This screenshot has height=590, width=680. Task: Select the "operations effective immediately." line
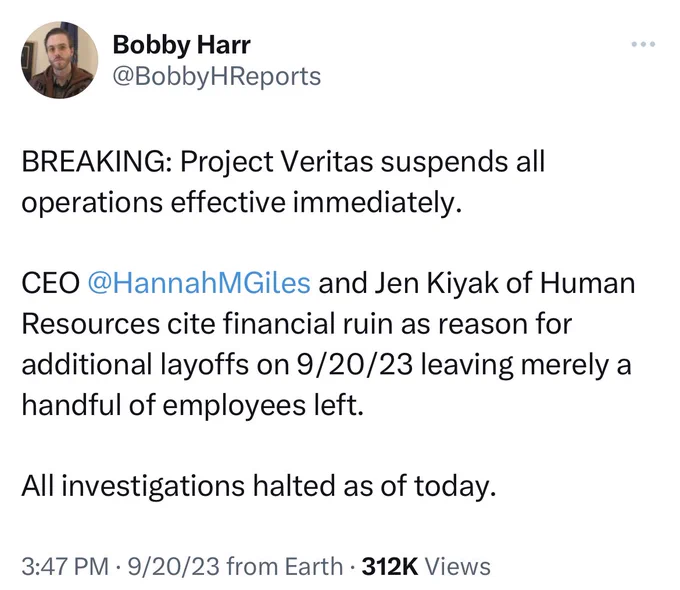243,202
